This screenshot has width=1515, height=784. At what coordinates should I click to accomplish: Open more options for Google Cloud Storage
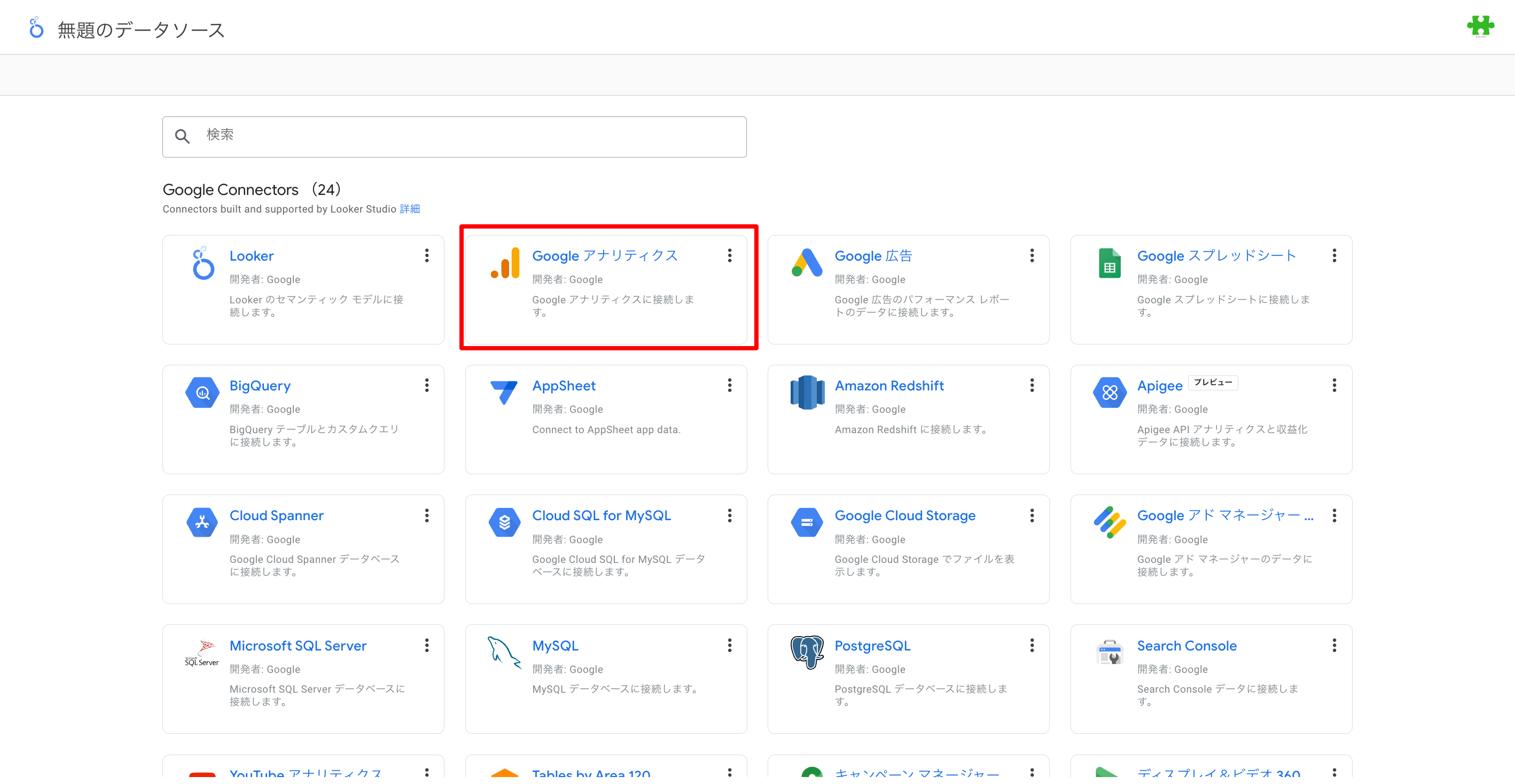click(x=1032, y=515)
